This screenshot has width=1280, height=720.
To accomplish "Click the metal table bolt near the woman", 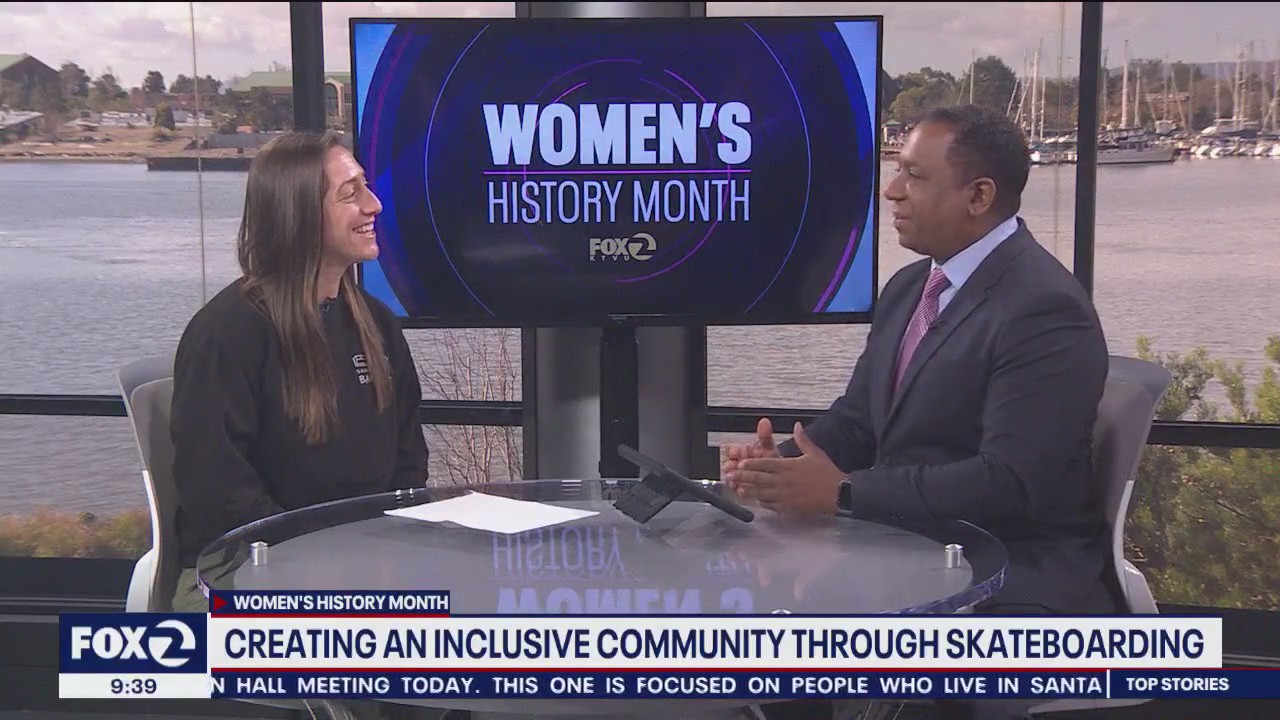I will pos(259,553).
